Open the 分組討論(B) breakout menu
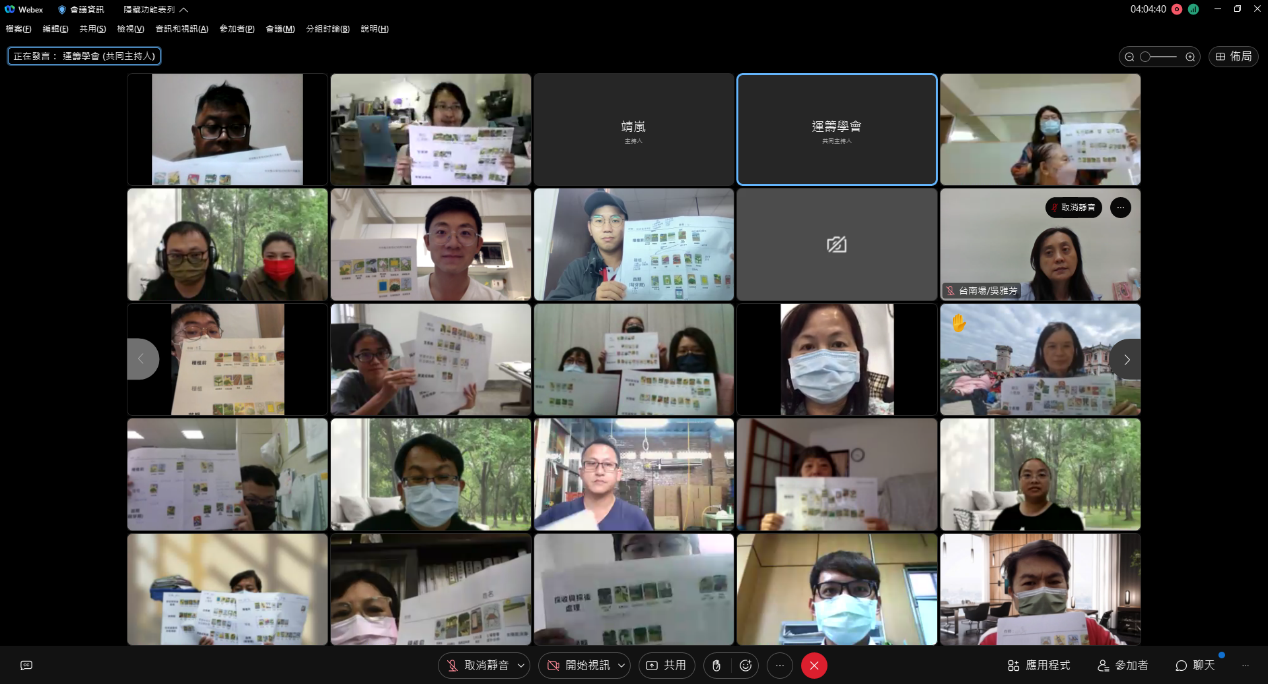Screen dimensions: 1268x684 pyautogui.click(x=327, y=29)
